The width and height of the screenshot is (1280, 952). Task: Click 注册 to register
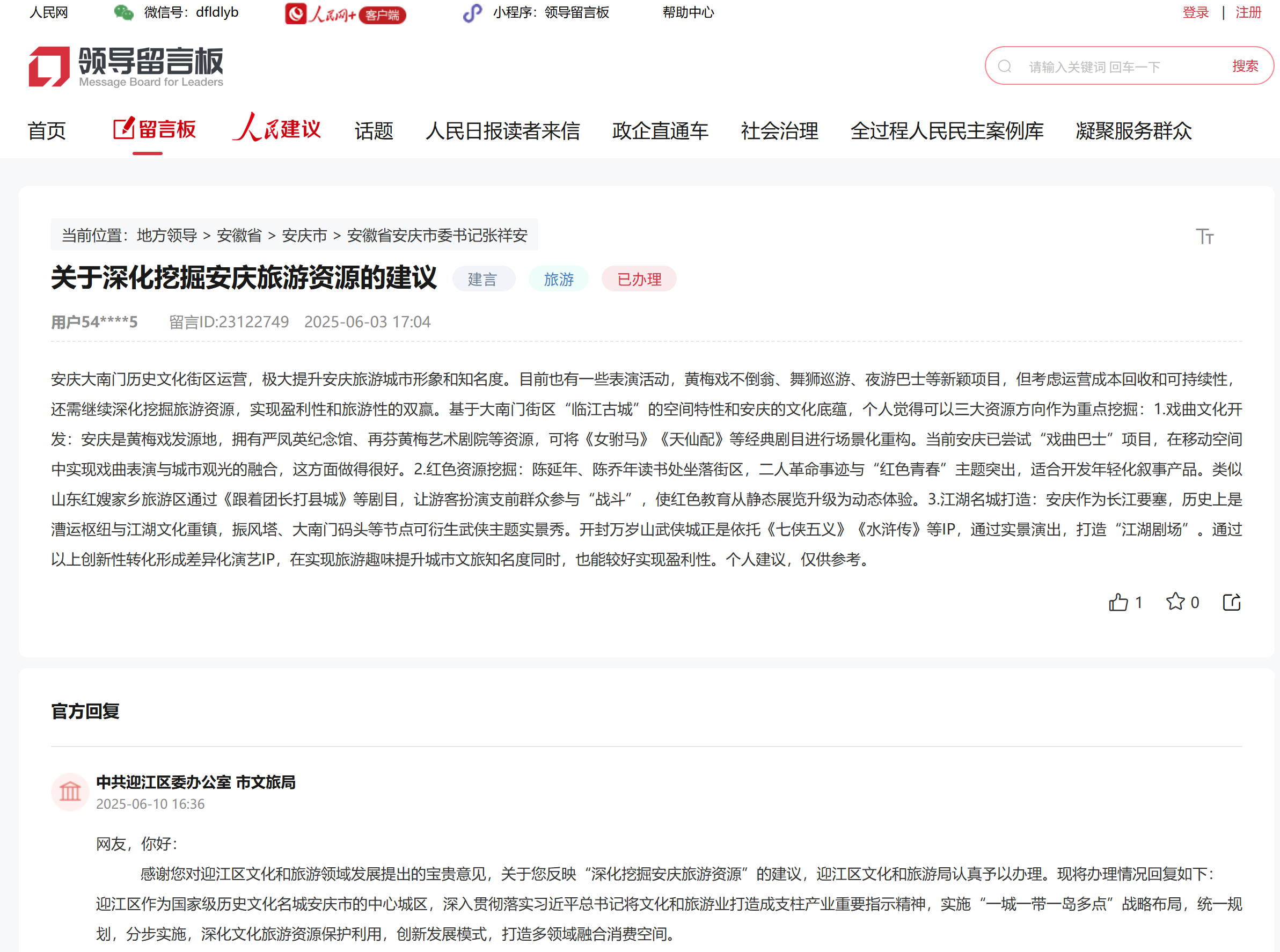point(1248,13)
